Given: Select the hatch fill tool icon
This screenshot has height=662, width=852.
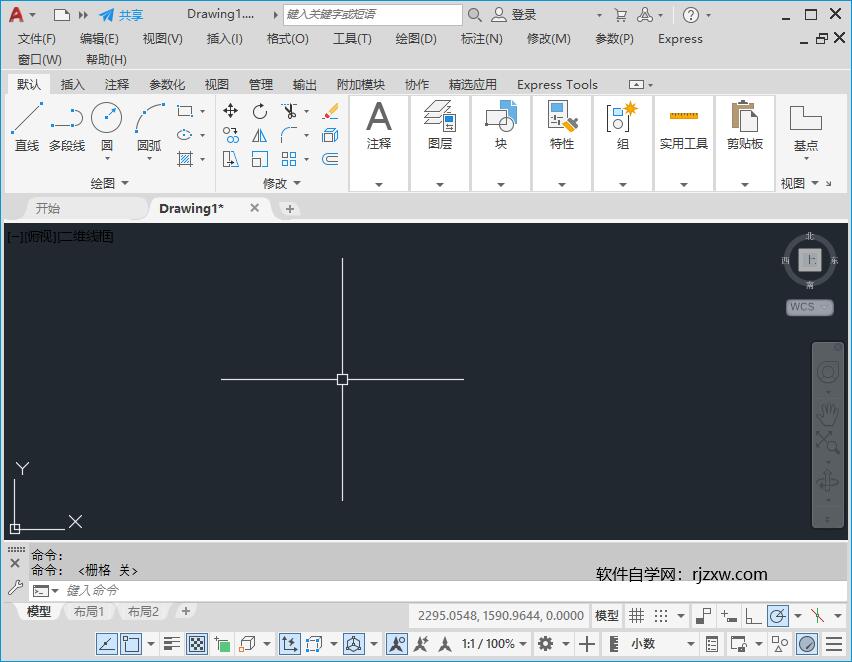Looking at the screenshot, I should tap(185, 159).
